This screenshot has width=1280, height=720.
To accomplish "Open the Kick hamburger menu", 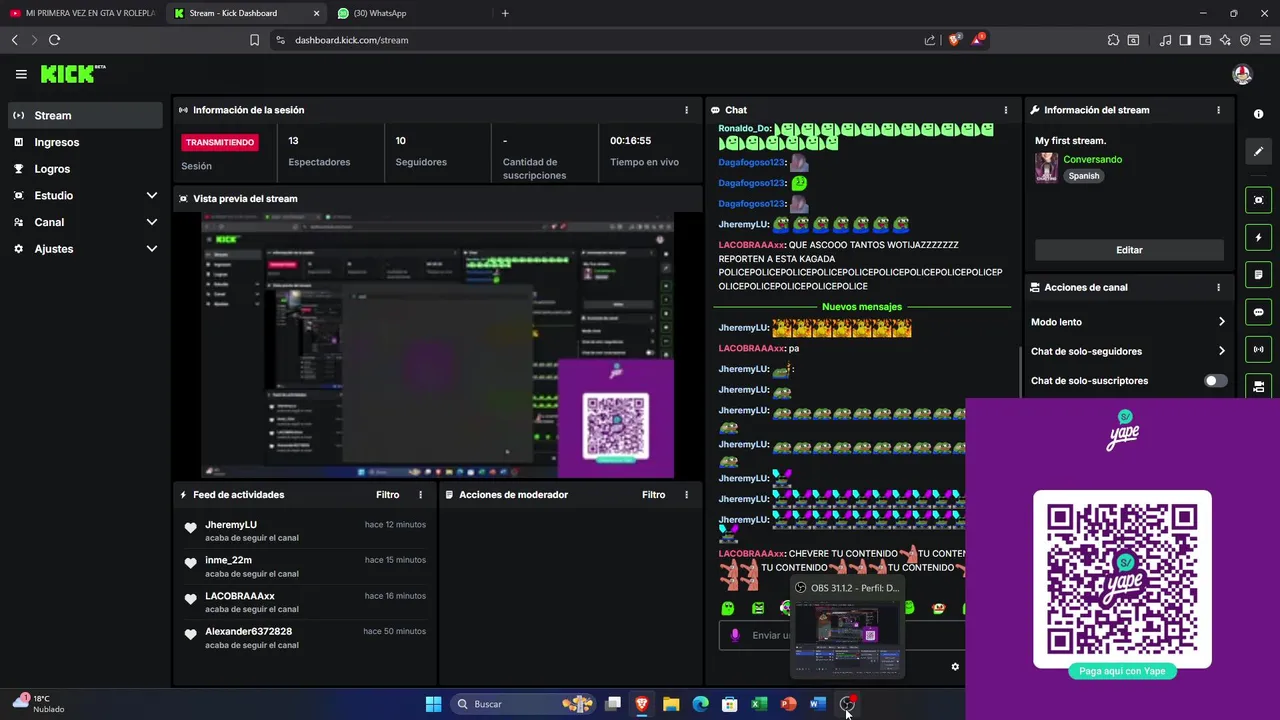I will pyautogui.click(x=21, y=74).
